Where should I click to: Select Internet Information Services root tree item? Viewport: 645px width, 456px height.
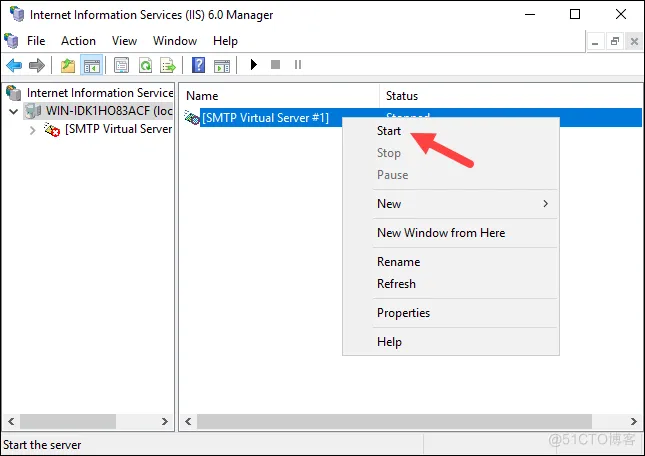99,93
